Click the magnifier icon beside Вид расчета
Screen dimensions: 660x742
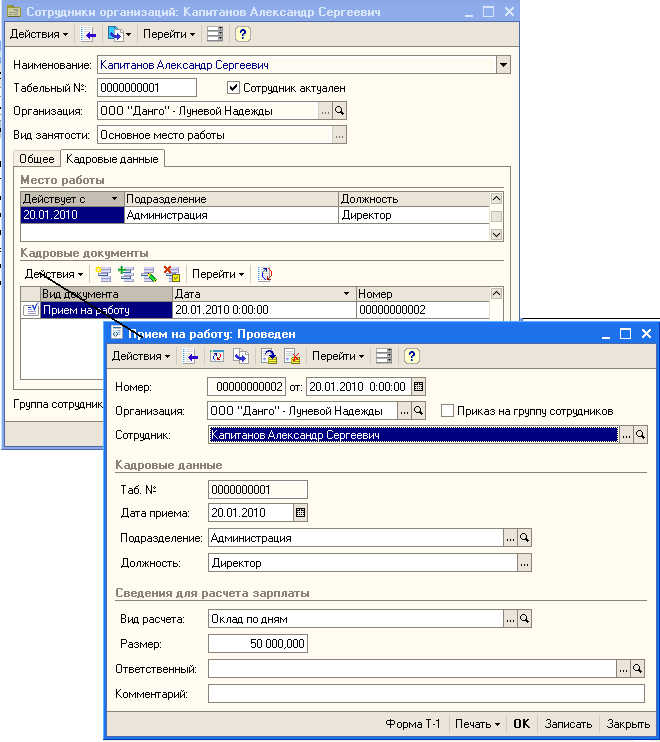tap(523, 619)
